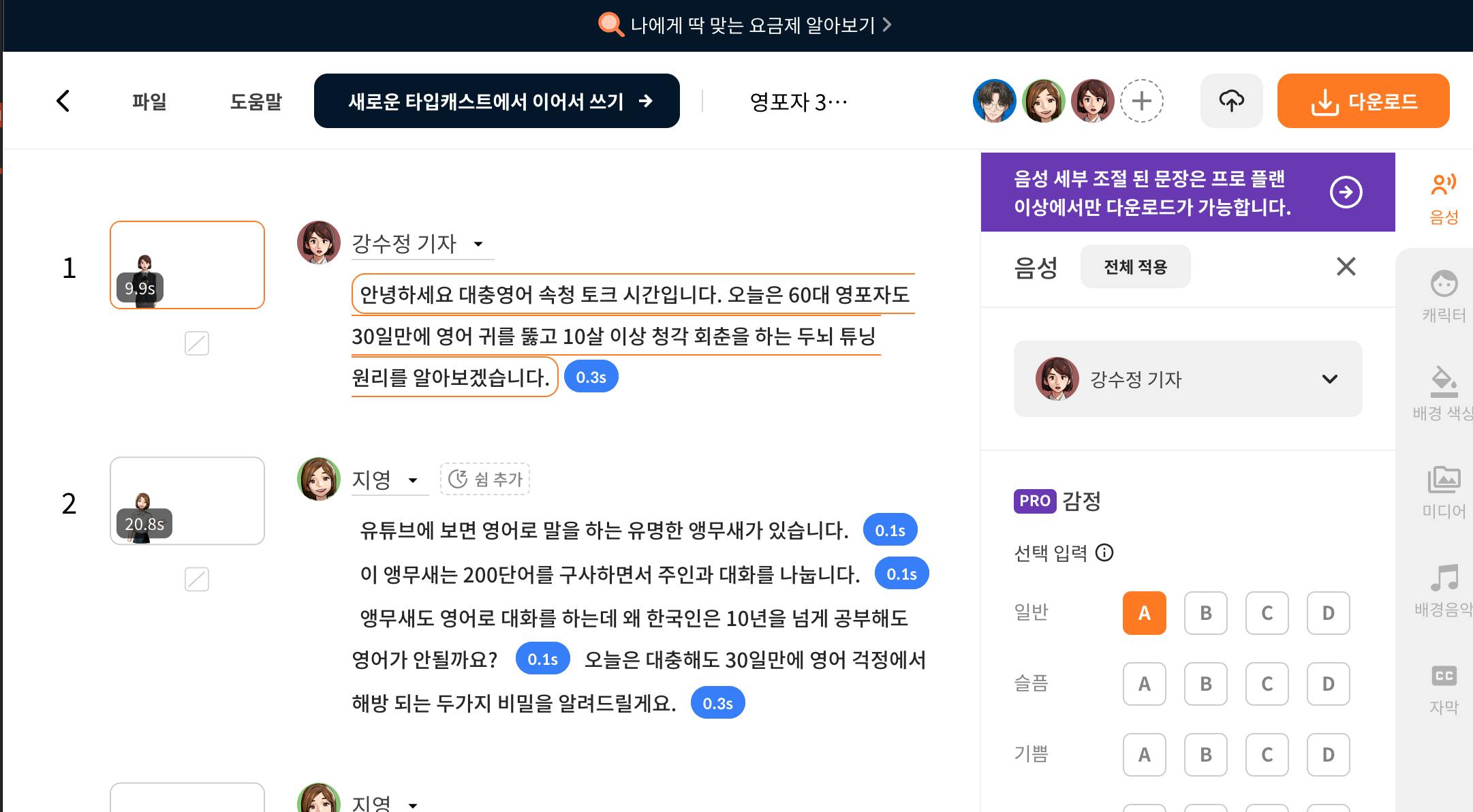The width and height of the screenshot is (1473, 812).
Task: Click the 0.3s pause chip in paragraph 1
Action: coord(591,376)
